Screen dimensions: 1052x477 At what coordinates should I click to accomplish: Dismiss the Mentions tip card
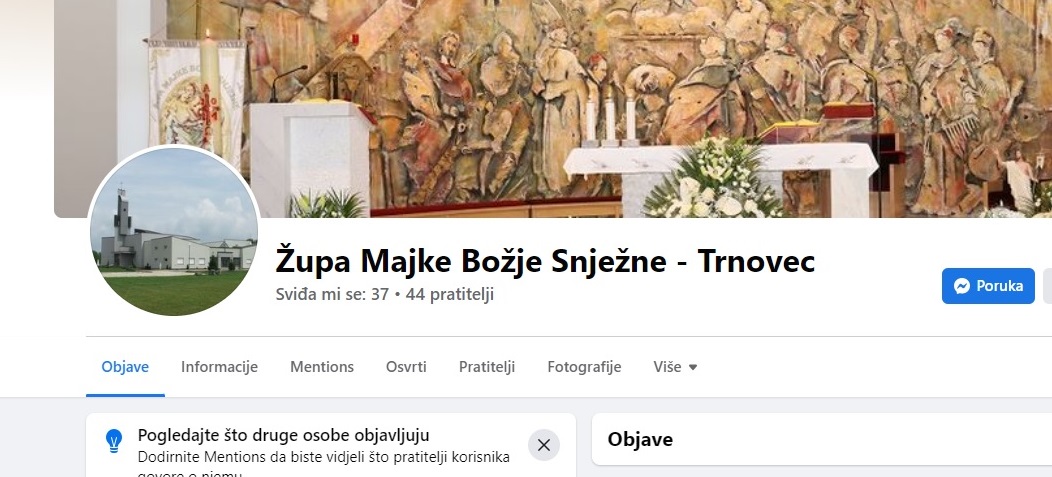(543, 445)
